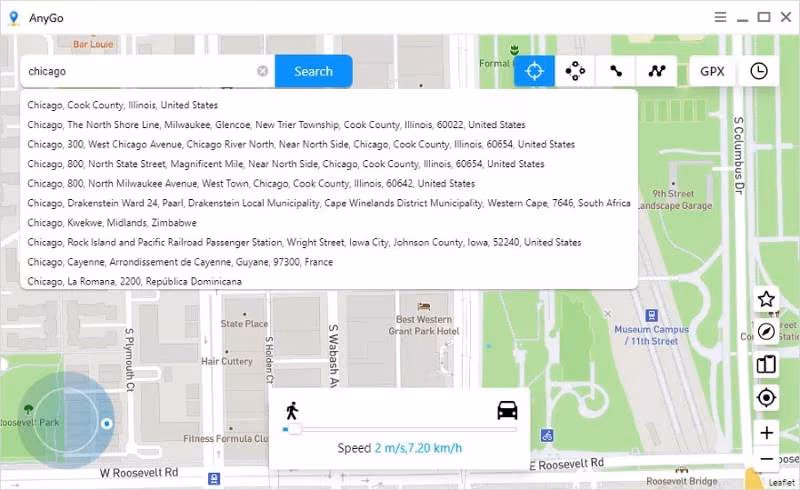The width and height of the screenshot is (800, 490).
Task: Open favorites with the star icon
Action: (766, 299)
